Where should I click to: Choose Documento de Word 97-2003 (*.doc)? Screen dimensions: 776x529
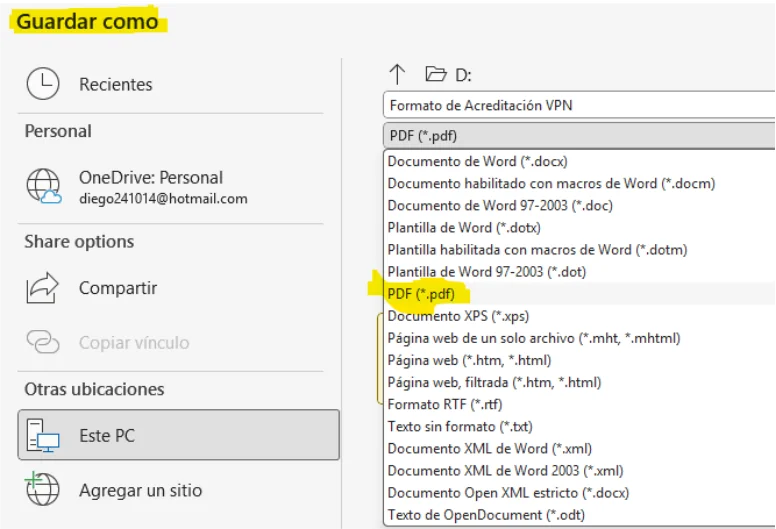pyautogui.click(x=580, y=205)
